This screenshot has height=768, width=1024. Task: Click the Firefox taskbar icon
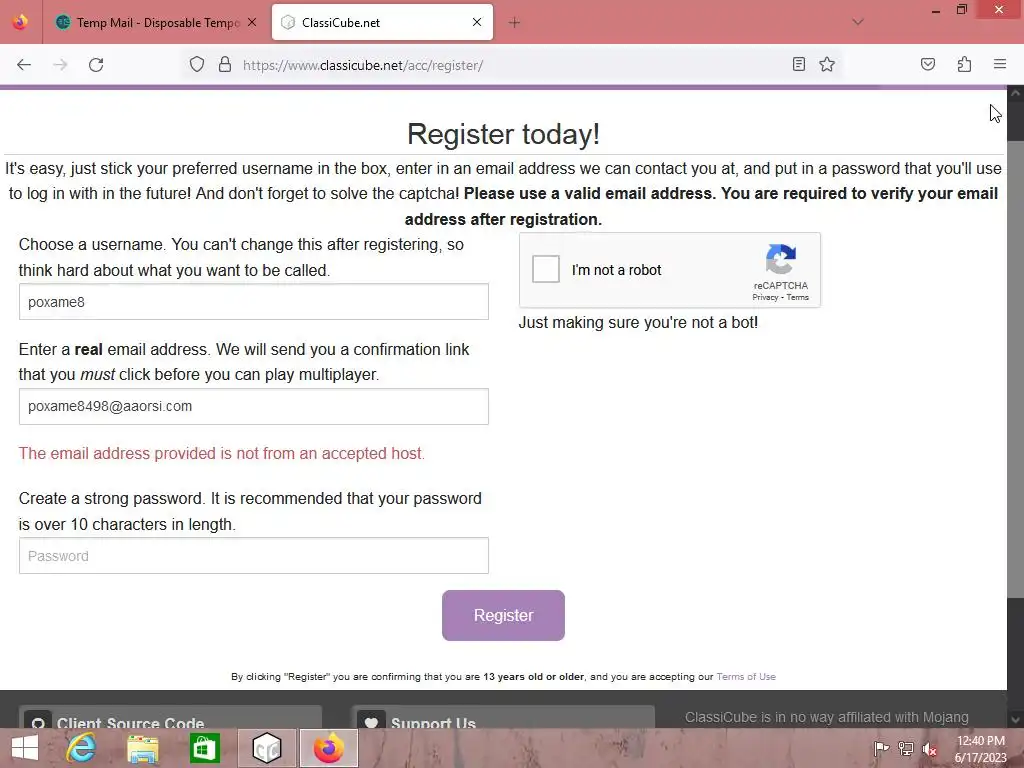(328, 748)
